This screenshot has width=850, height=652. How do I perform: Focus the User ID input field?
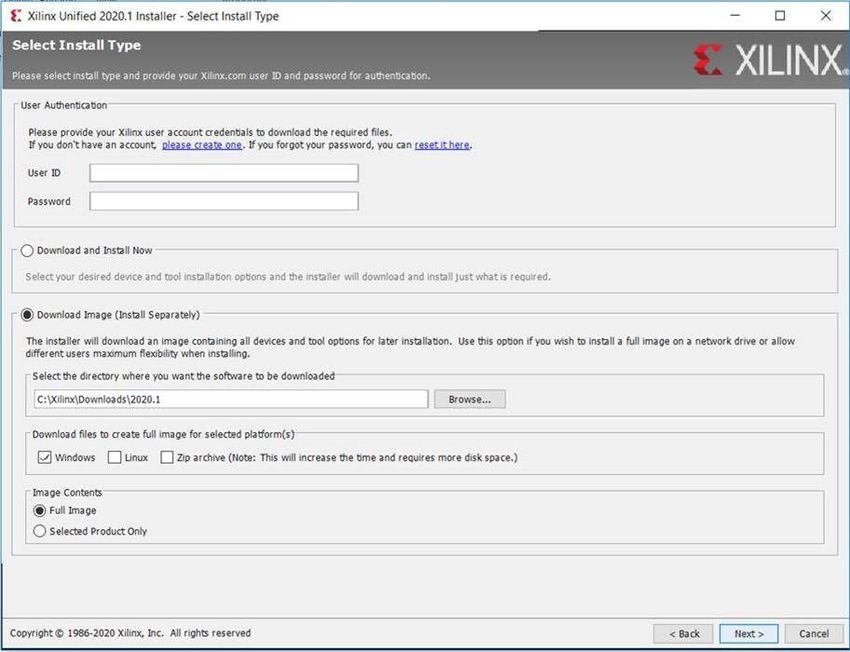[x=224, y=173]
